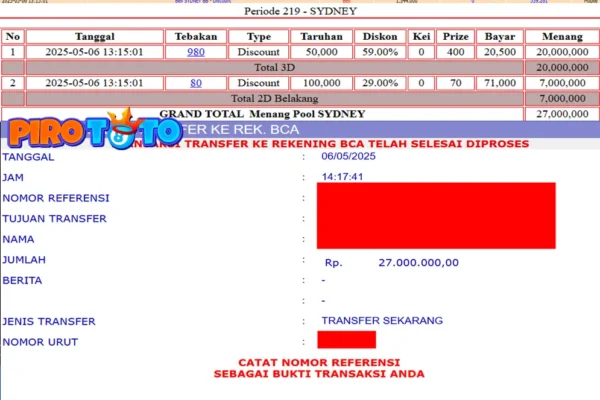Select the 14:17:41 time value

point(342,176)
